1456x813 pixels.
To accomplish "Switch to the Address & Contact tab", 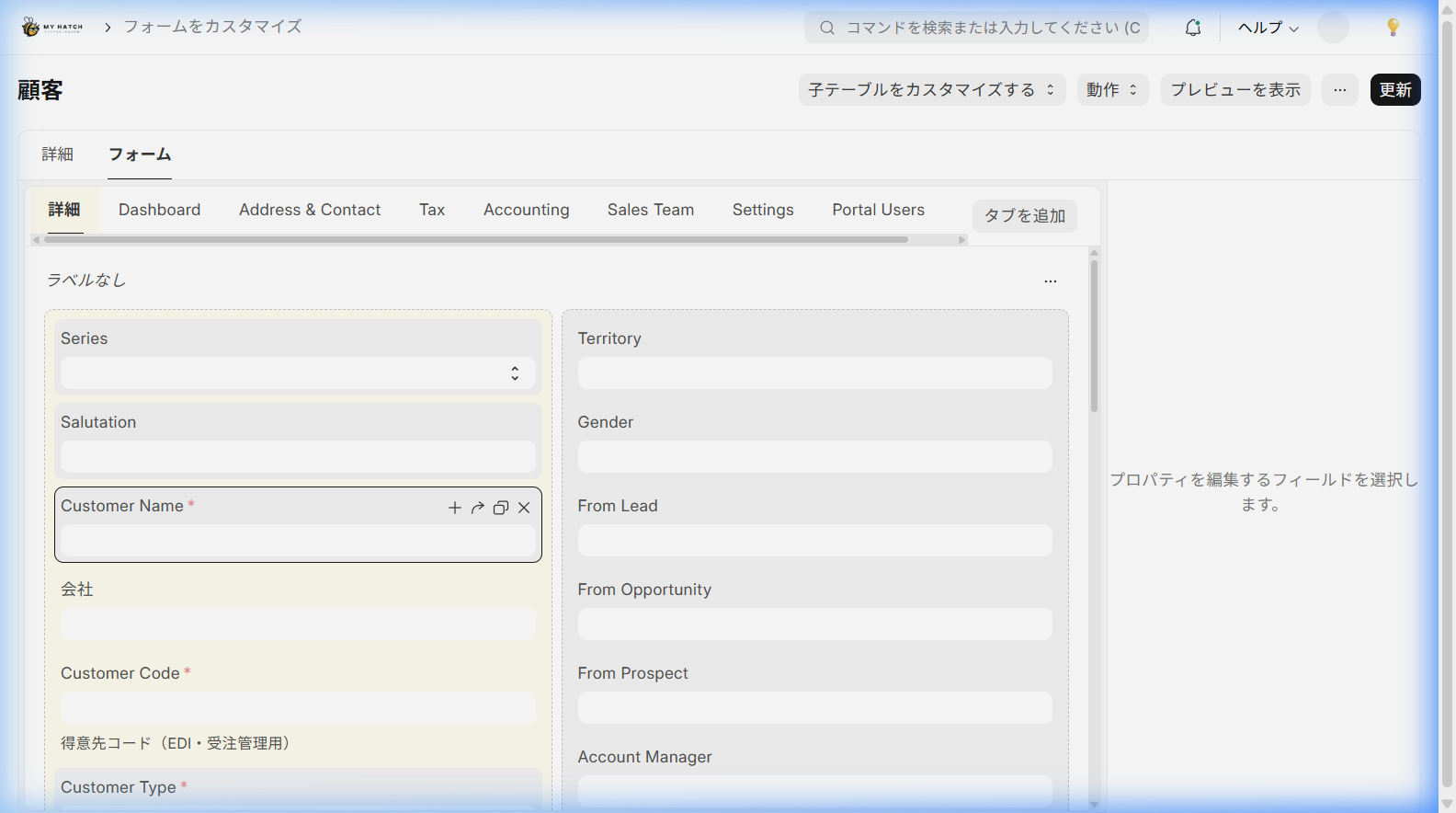I will coord(310,210).
